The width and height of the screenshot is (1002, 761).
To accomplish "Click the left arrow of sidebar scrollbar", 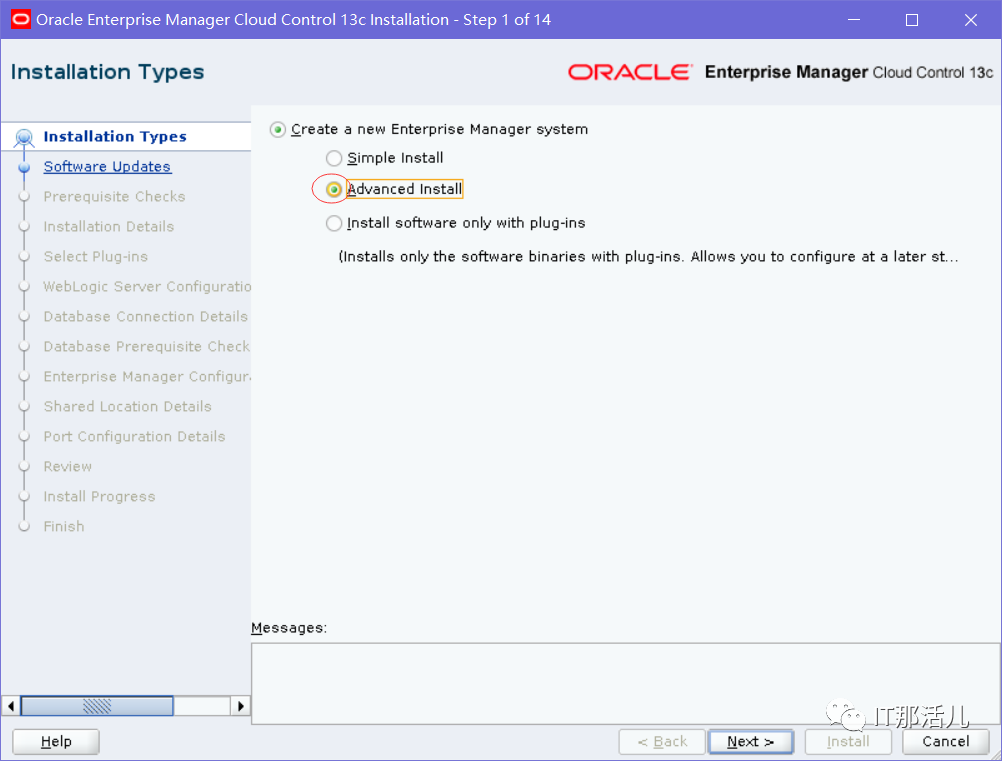I will click(x=11, y=706).
